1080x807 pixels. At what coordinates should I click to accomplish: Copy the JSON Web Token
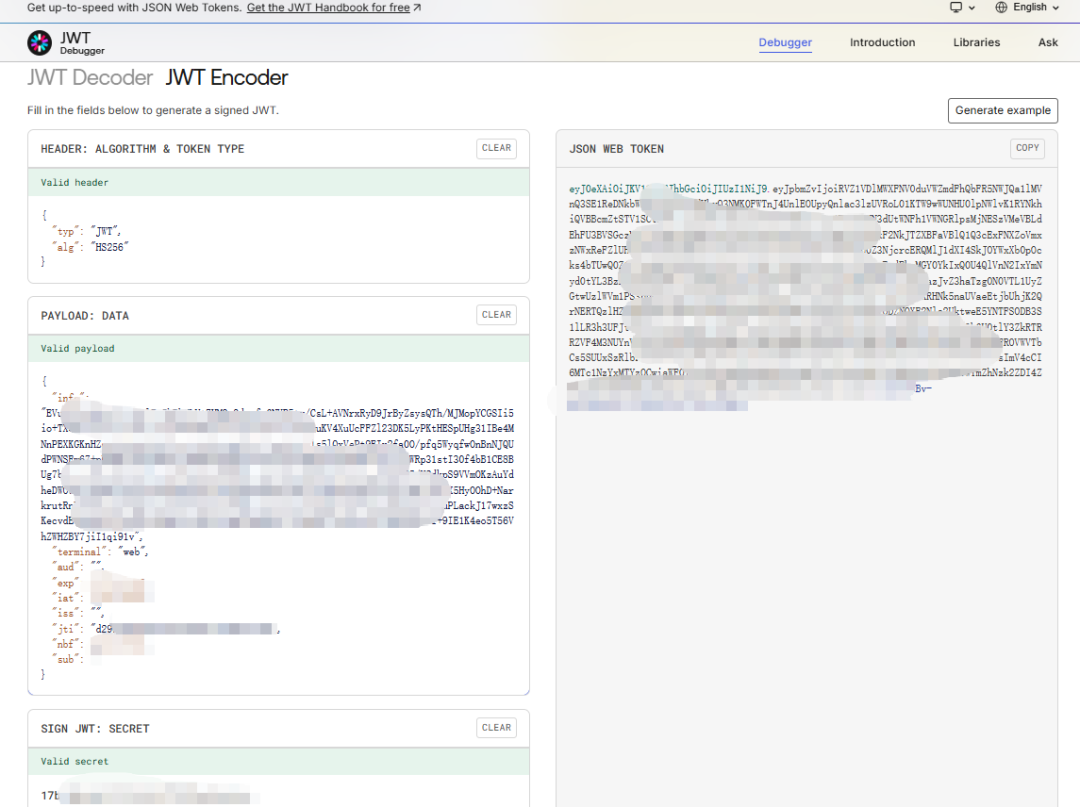click(x=1027, y=148)
